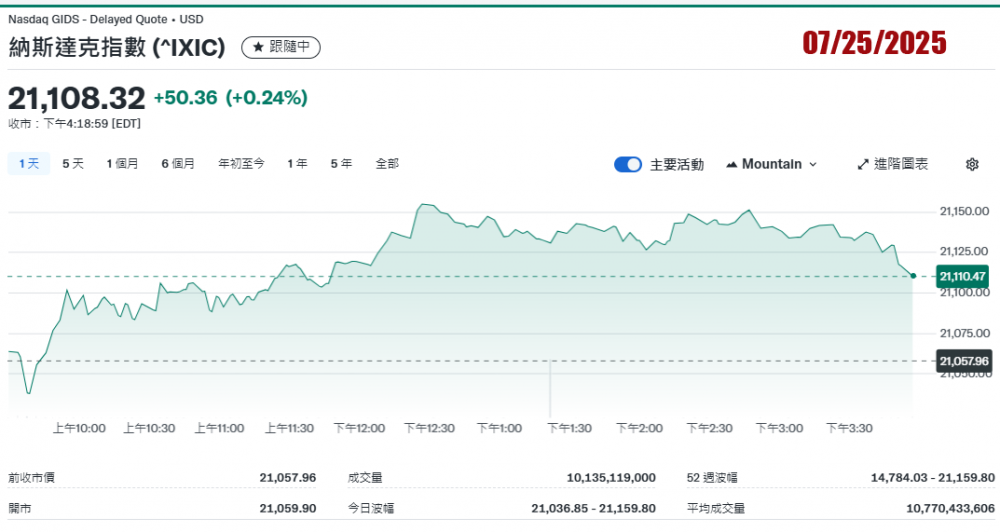Click the green endpoint dot on chart line
This screenshot has height=532, width=1000.
913,275
